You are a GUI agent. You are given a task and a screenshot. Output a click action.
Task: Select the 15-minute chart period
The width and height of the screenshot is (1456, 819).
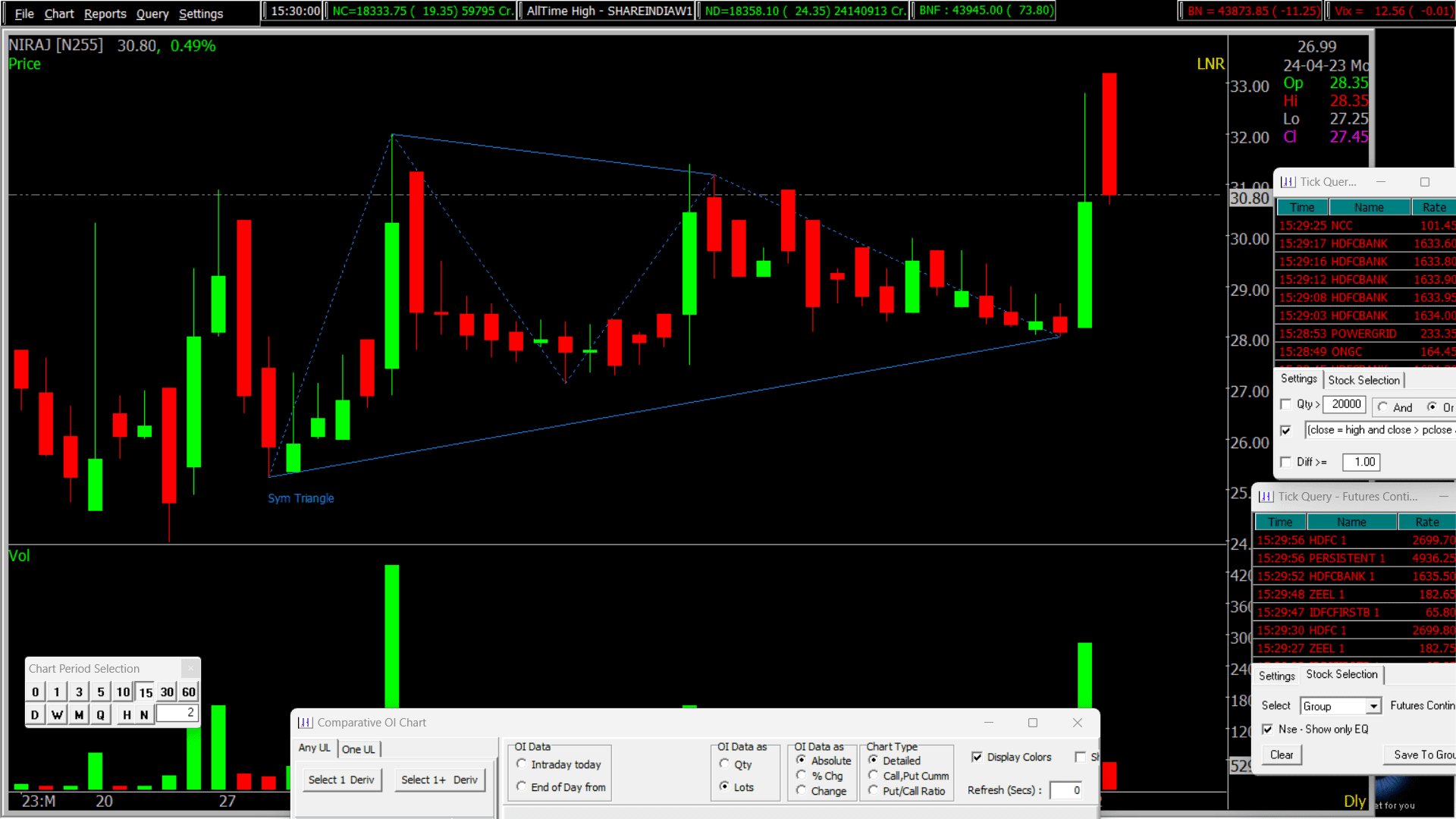point(145,691)
